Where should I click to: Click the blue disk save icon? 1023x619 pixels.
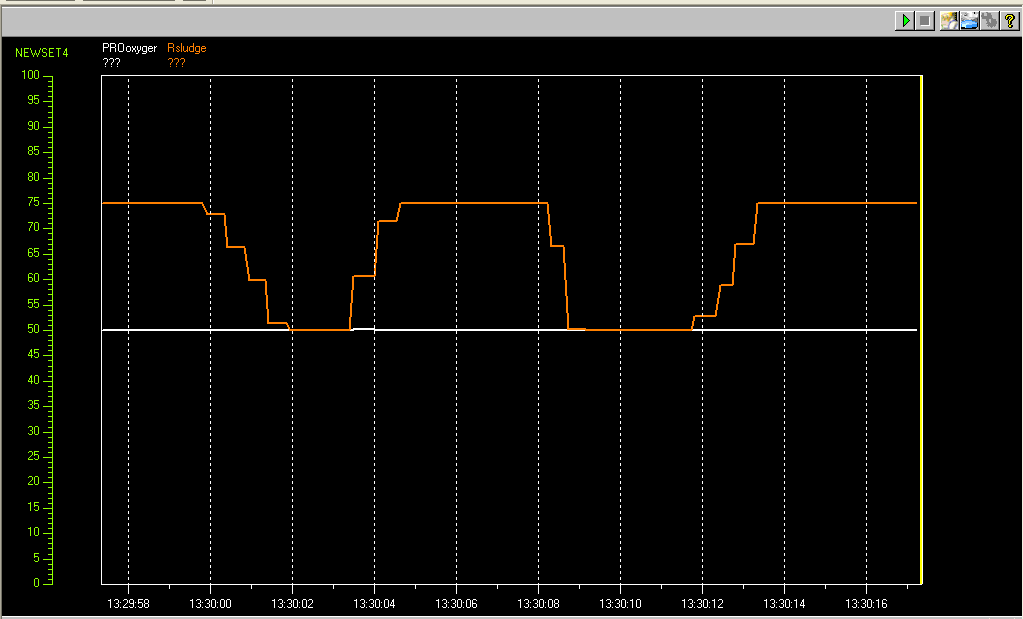(x=970, y=21)
